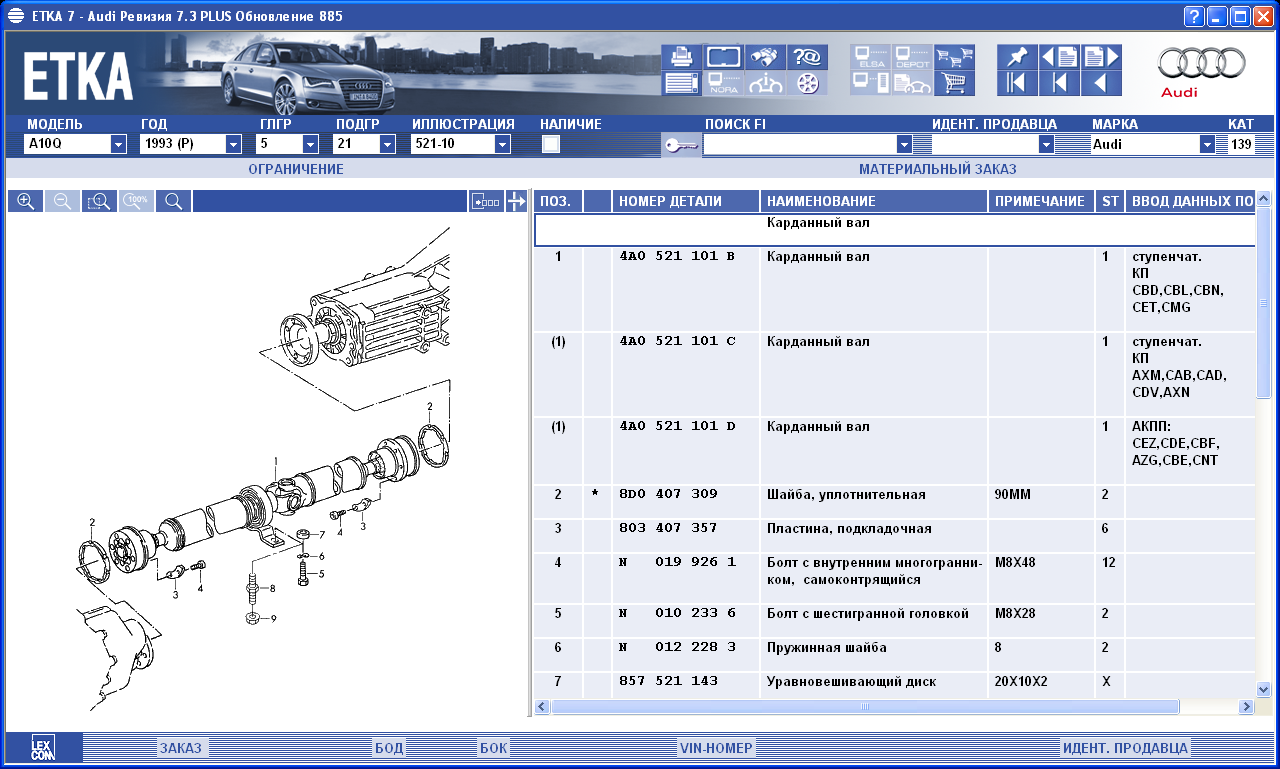This screenshot has width=1280, height=769.
Task: Click the БОК button
Action: click(x=494, y=748)
